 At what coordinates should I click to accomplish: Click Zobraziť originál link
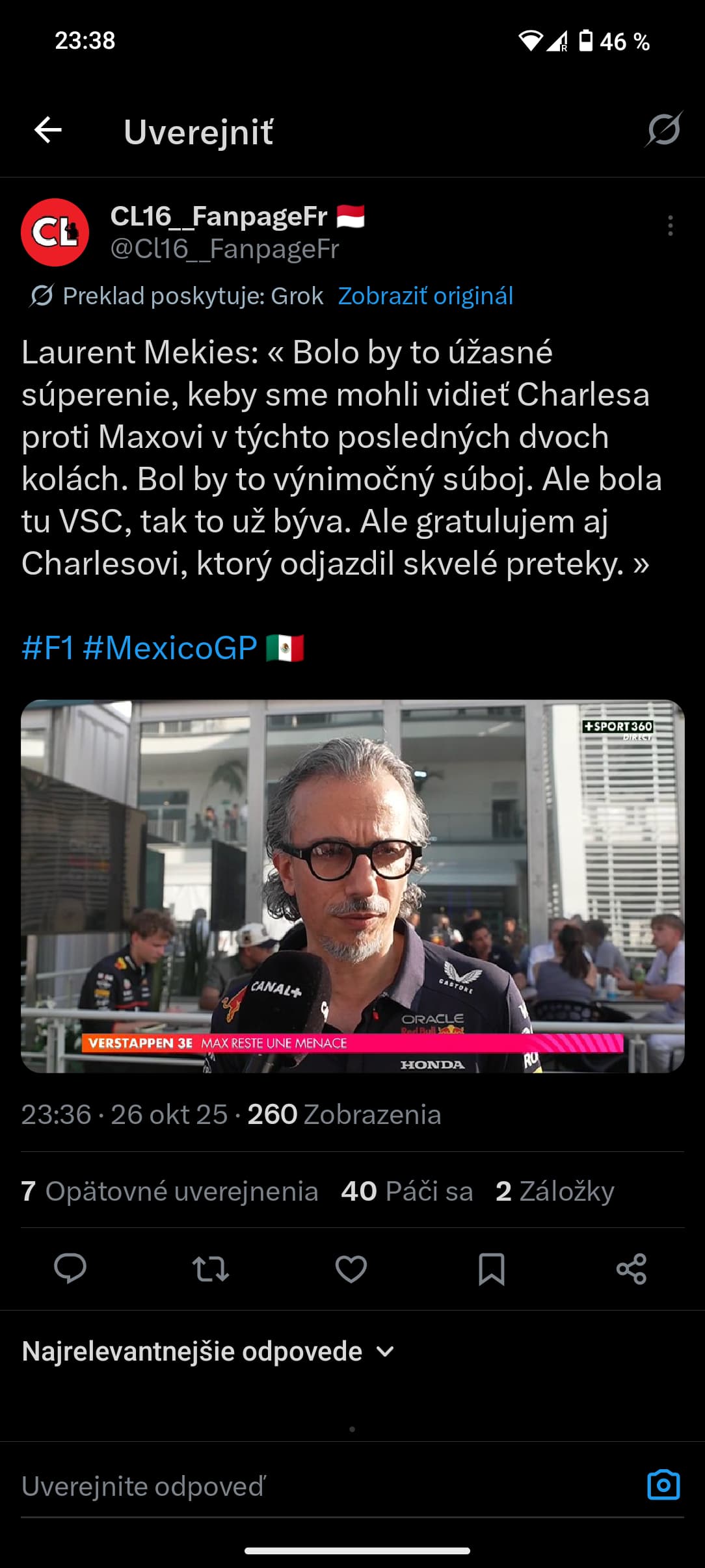click(x=425, y=296)
